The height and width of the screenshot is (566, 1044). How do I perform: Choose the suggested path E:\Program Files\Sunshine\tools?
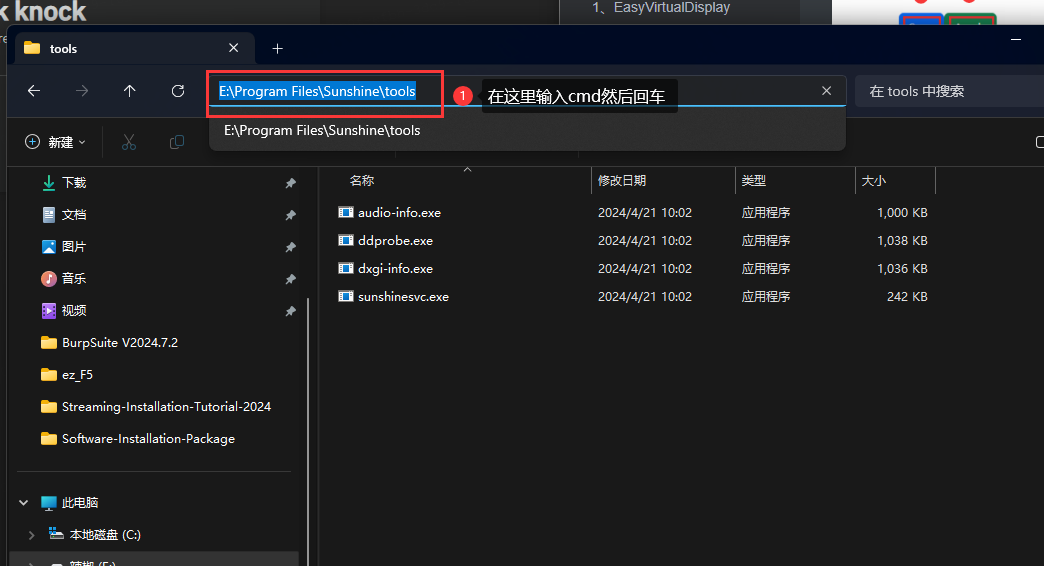click(x=527, y=131)
